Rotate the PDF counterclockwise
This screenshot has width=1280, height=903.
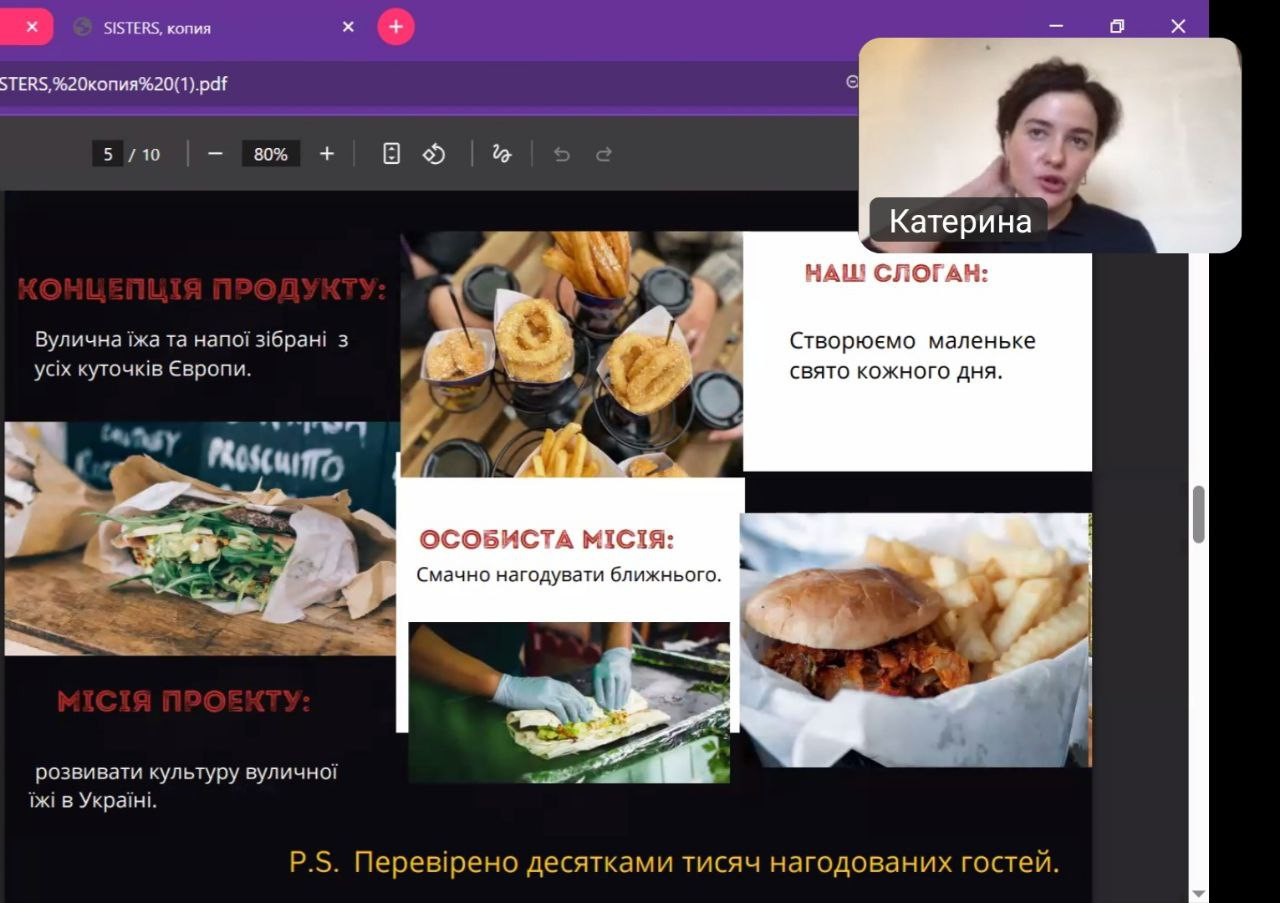[434, 154]
